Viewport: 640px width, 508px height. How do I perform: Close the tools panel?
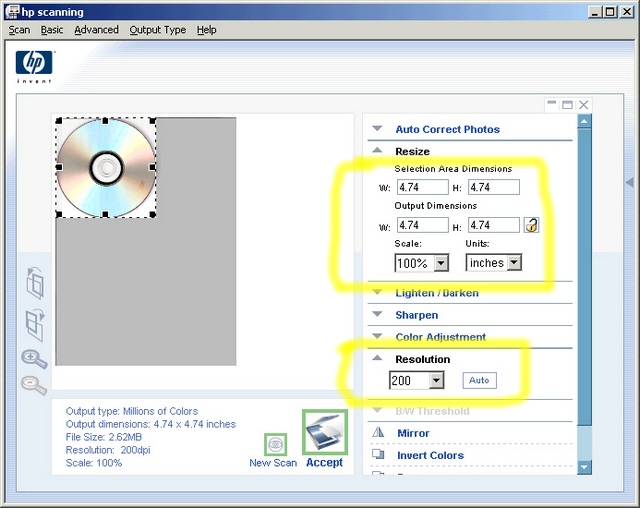tap(584, 104)
